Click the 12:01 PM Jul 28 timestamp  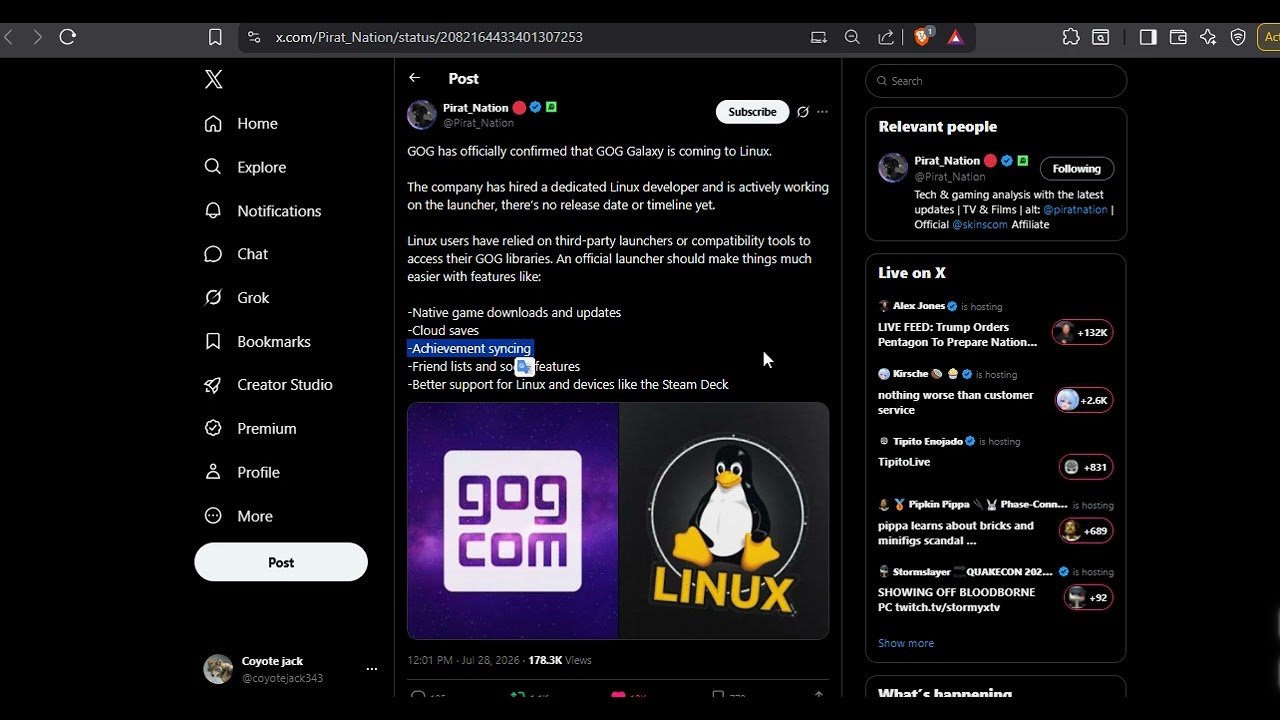[x=463, y=660]
